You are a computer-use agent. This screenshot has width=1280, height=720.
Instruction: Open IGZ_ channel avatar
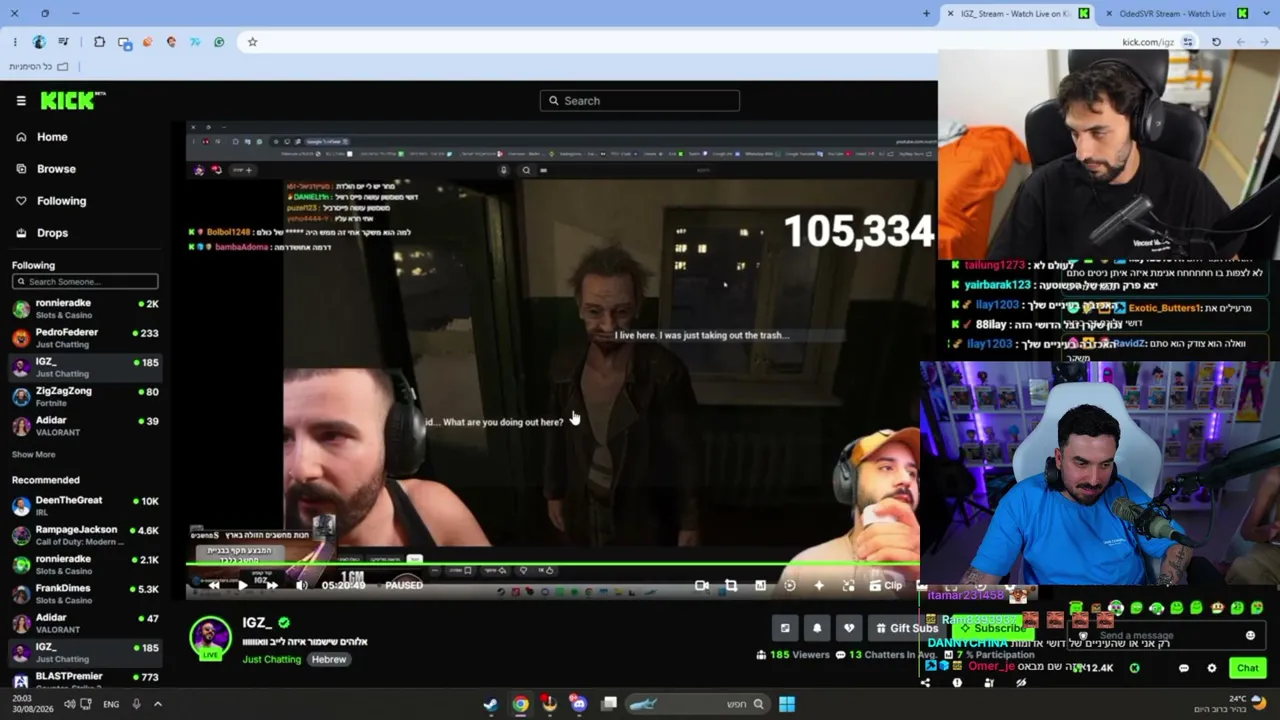click(210, 637)
